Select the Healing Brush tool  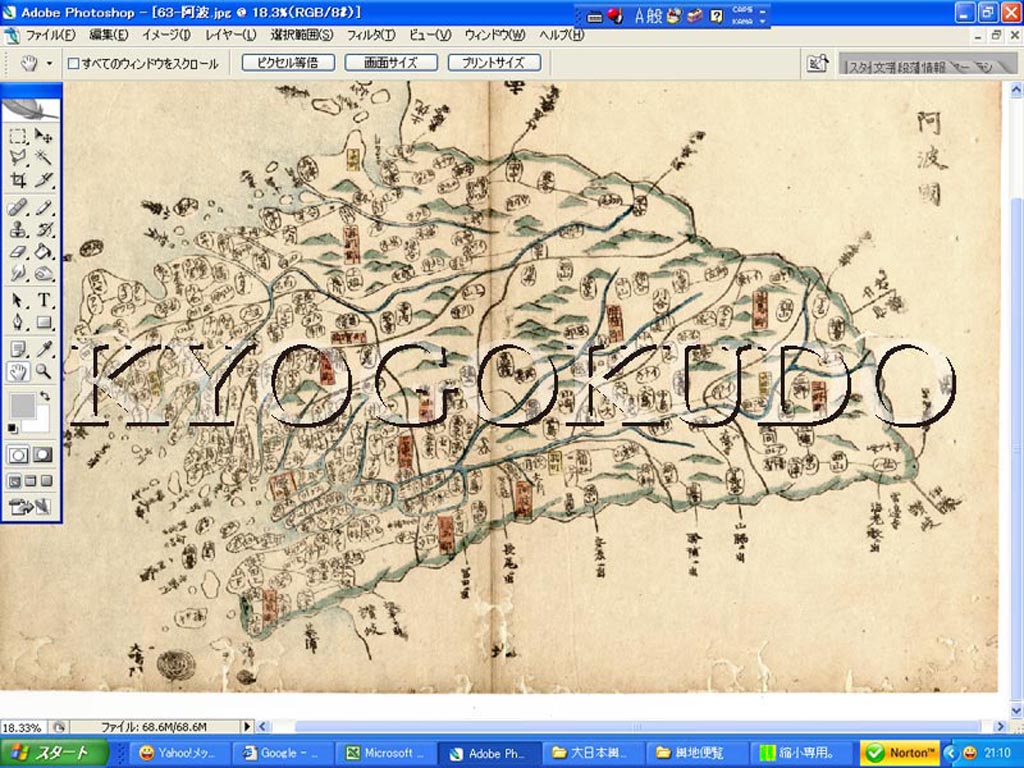18,208
